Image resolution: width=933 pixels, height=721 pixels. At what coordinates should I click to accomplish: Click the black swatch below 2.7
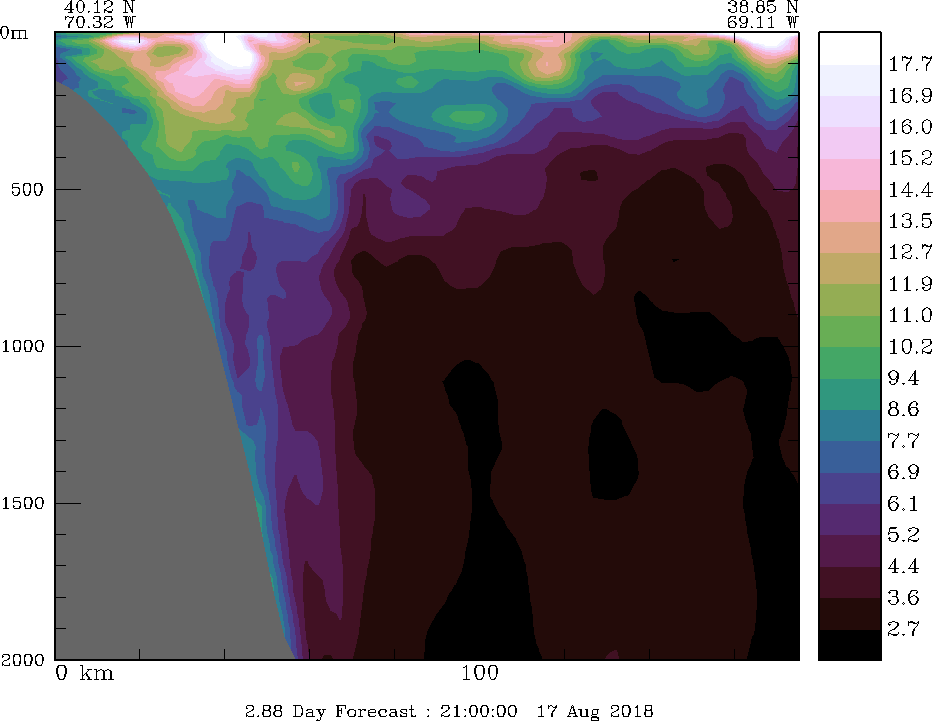pyautogui.click(x=849, y=644)
